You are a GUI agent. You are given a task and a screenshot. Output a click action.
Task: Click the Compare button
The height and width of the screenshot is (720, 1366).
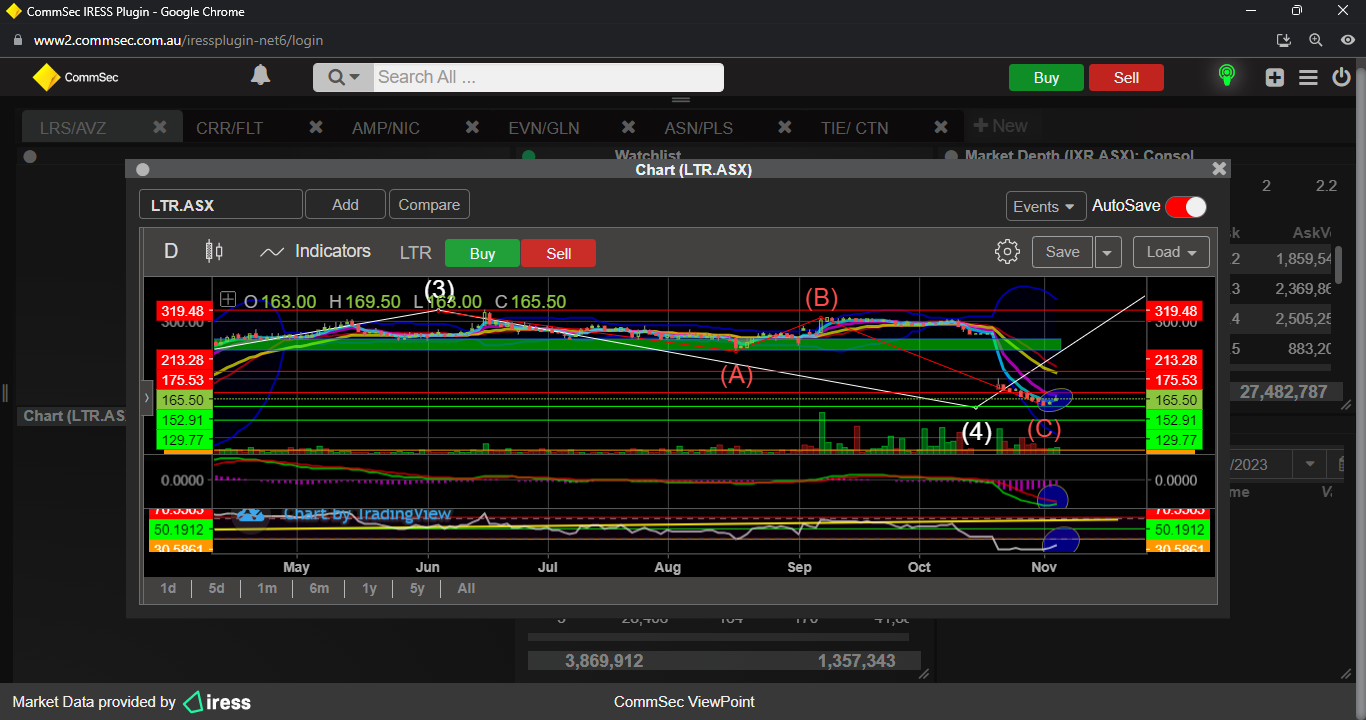tap(429, 204)
